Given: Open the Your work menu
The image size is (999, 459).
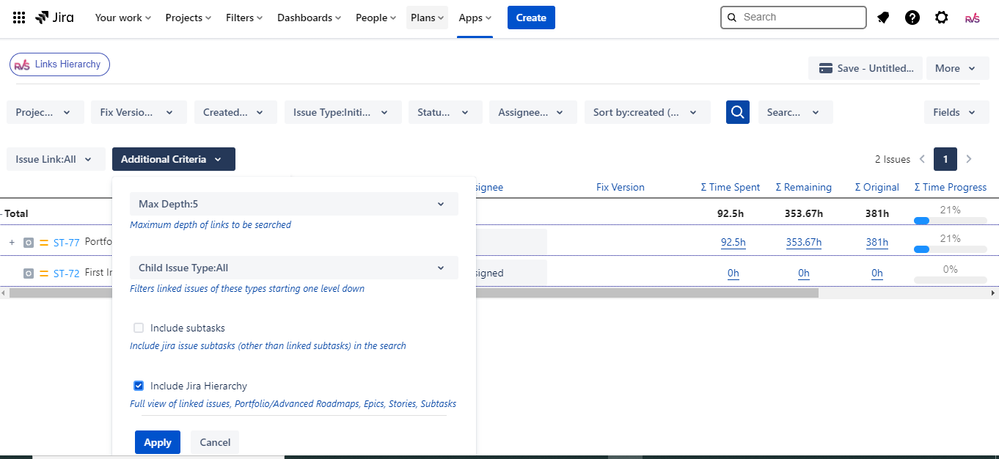Looking at the screenshot, I should point(123,18).
